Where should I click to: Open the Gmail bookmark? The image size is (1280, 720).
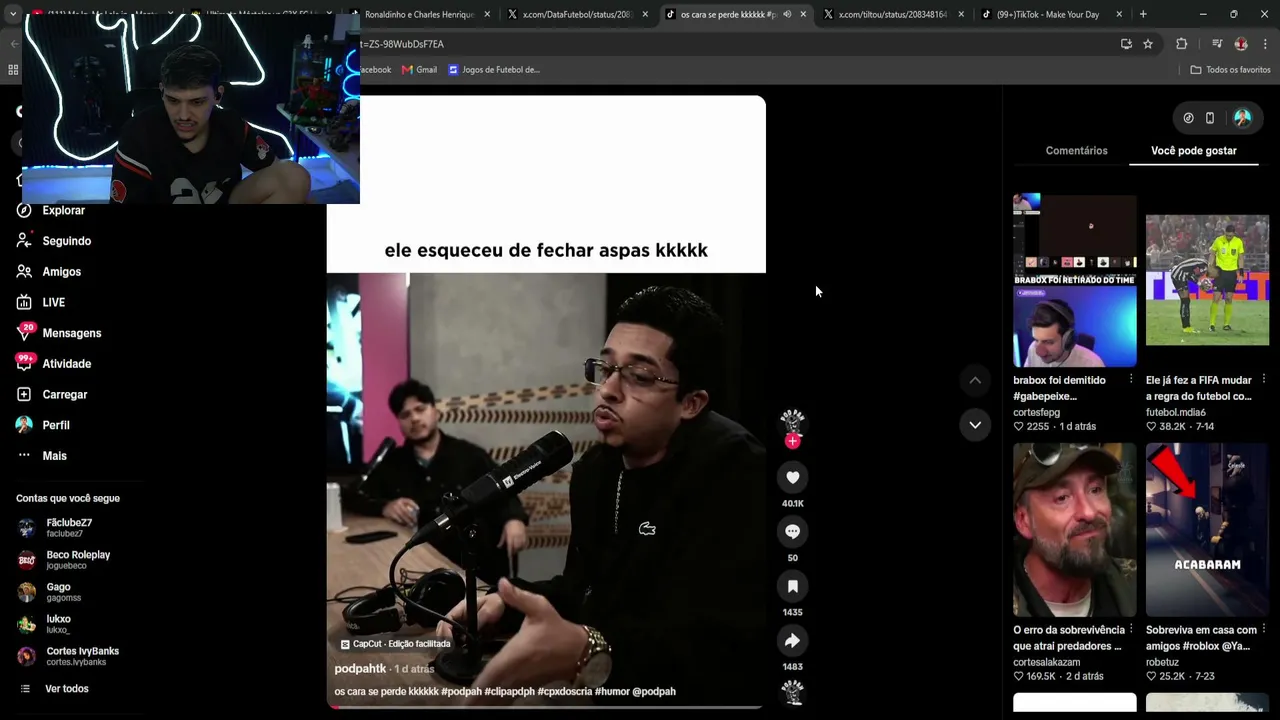419,70
